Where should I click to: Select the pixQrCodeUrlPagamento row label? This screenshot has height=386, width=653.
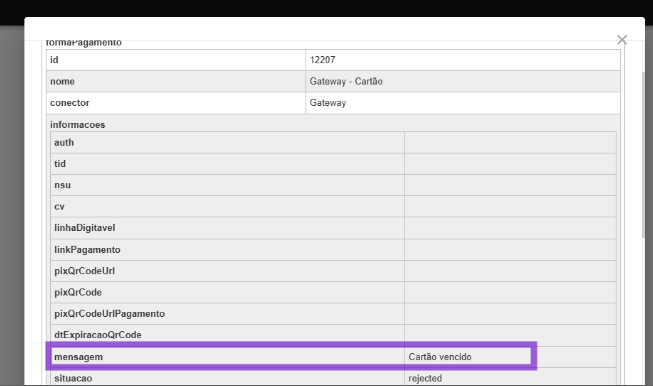coord(110,314)
